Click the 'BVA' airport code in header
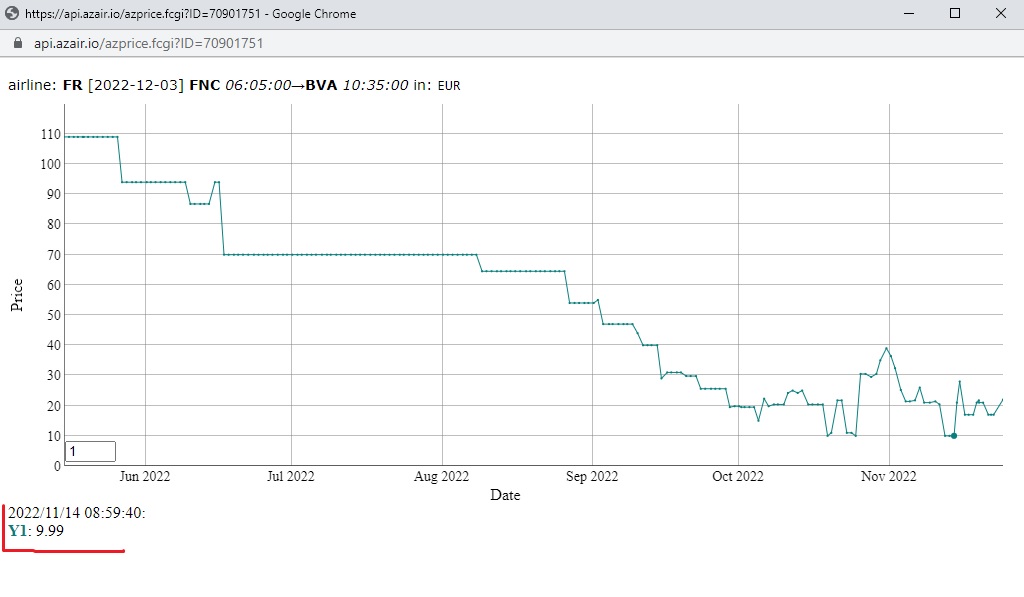The image size is (1024, 597). [321, 85]
